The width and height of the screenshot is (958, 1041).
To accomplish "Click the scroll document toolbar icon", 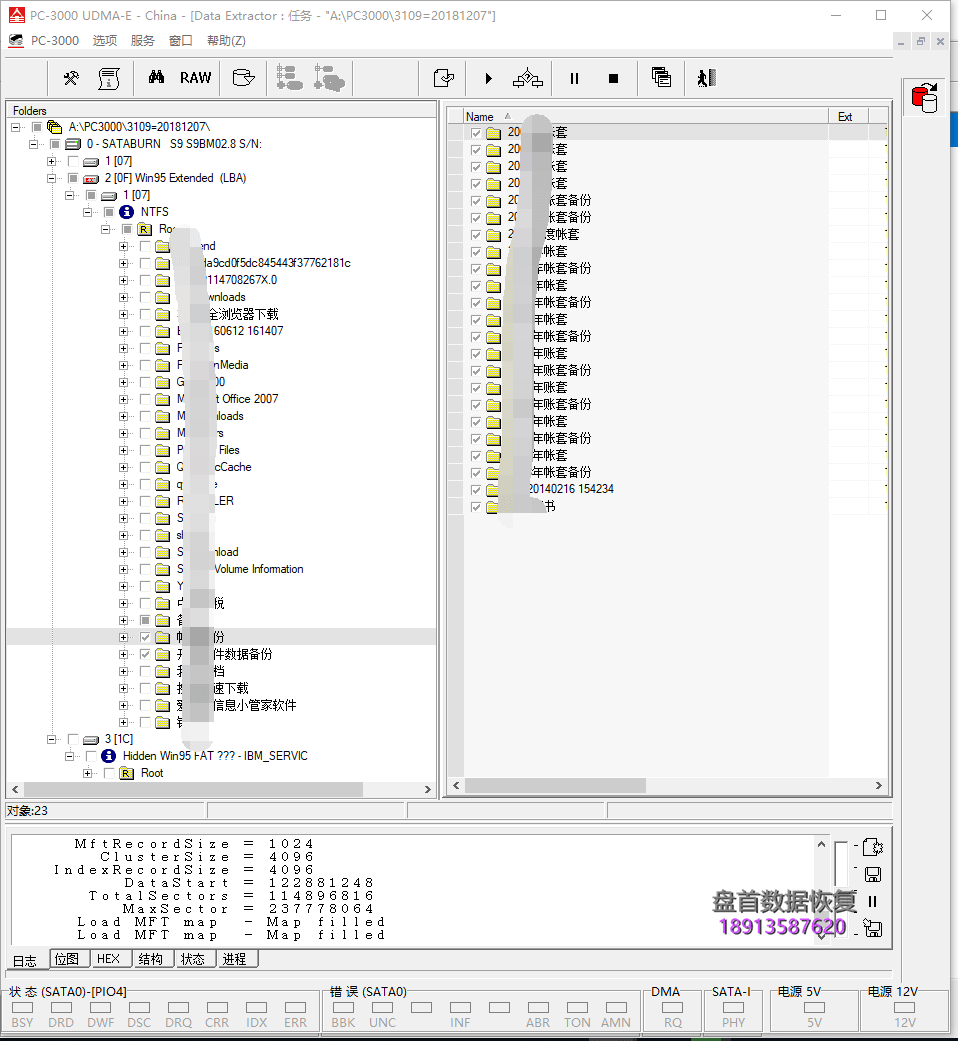I will 109,78.
